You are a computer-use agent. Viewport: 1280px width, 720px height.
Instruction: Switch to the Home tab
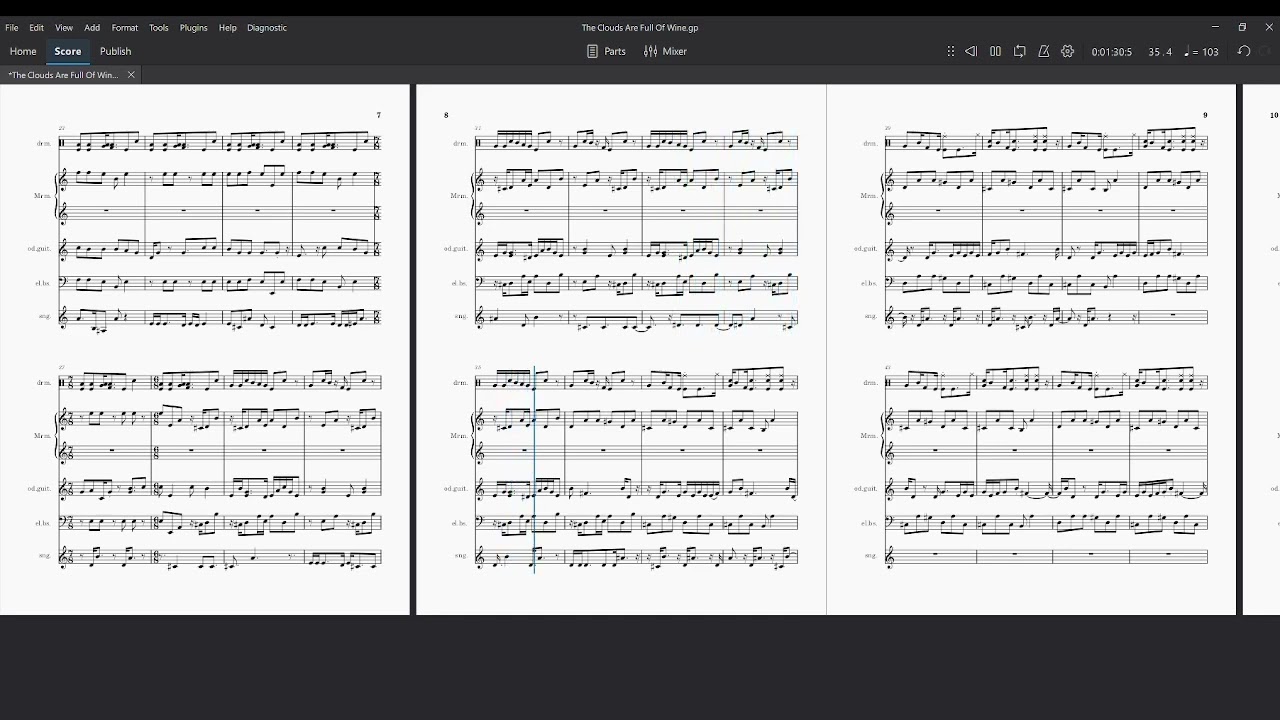[23, 51]
